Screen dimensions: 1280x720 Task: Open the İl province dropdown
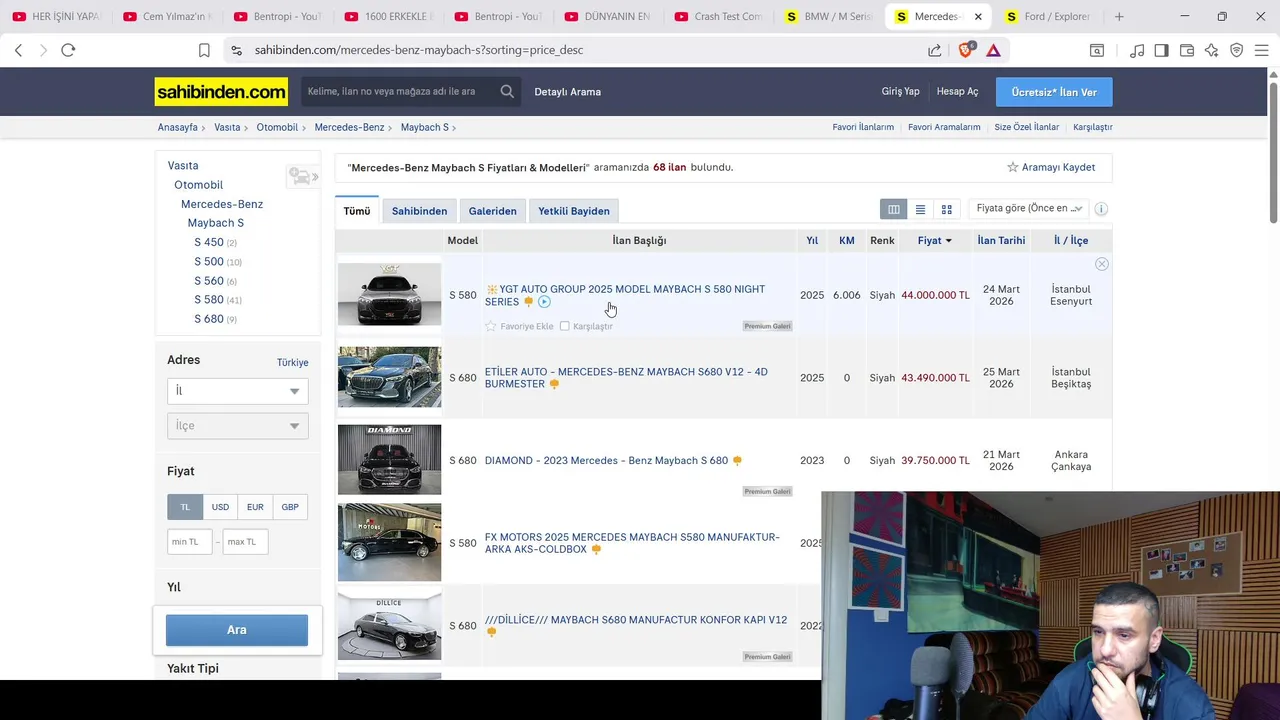237,391
